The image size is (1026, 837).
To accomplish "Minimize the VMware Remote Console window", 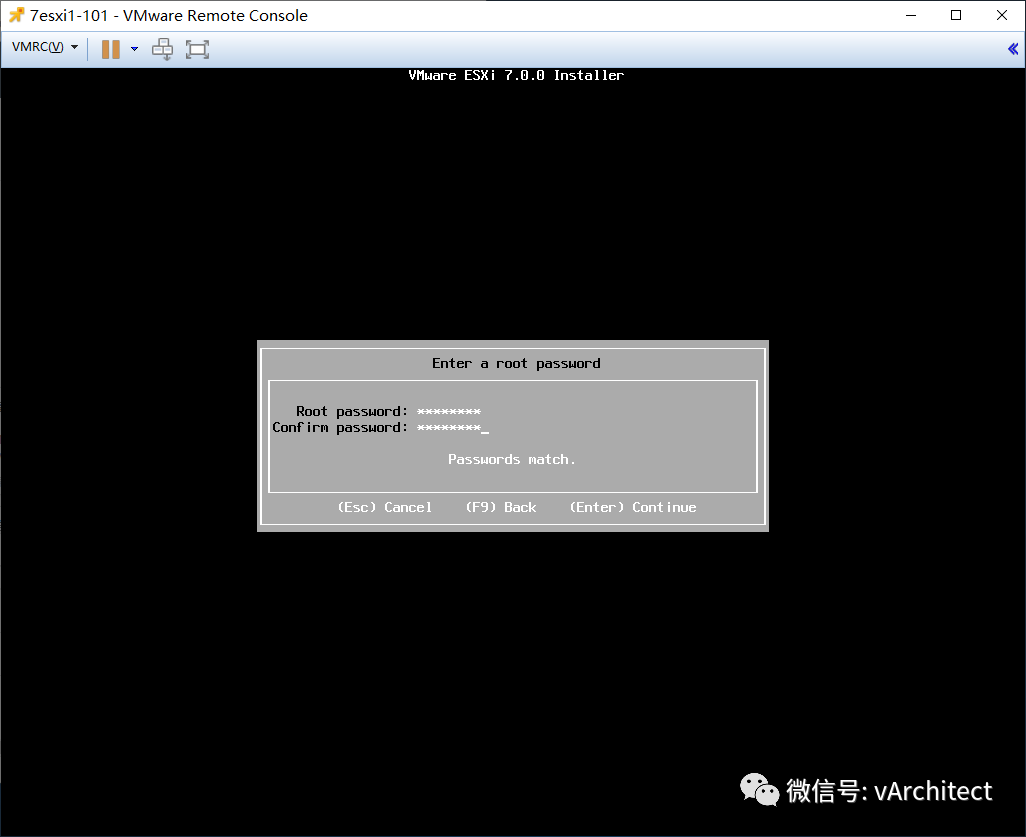I will (911, 15).
